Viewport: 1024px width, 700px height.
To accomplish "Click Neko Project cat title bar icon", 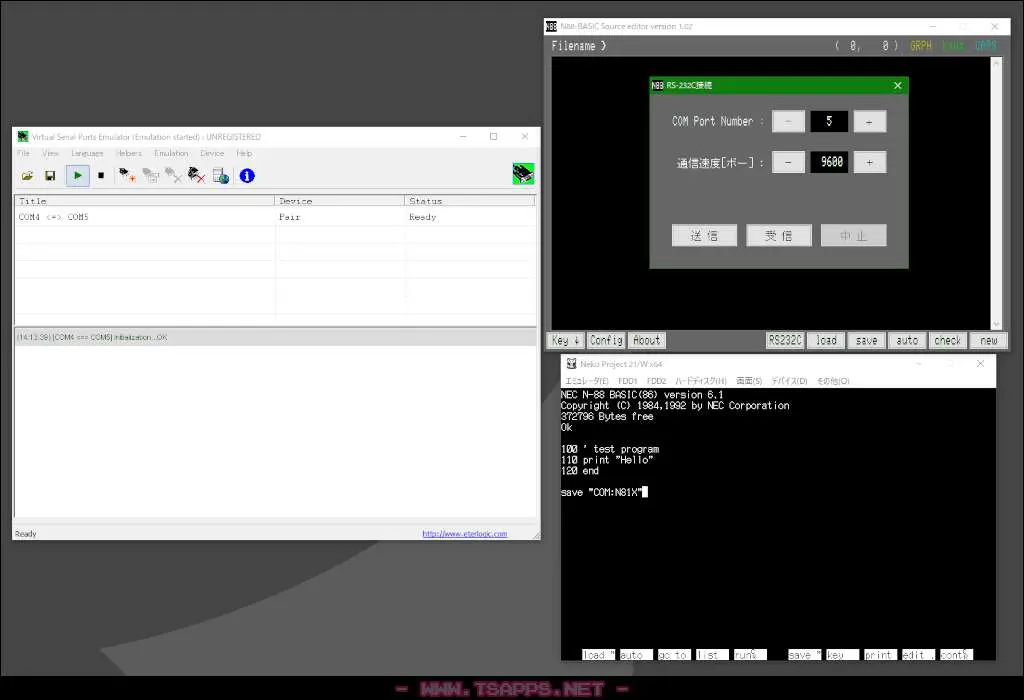I will [x=571, y=364].
